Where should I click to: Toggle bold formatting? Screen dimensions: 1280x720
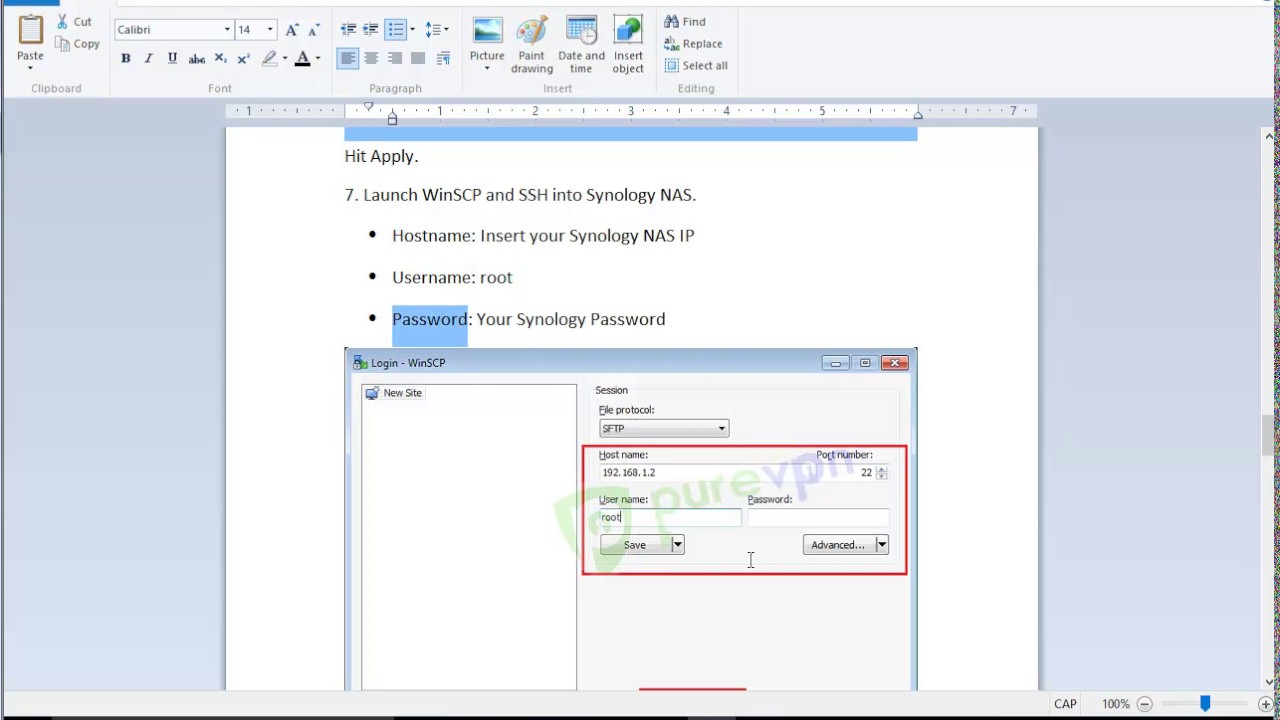[x=126, y=59]
